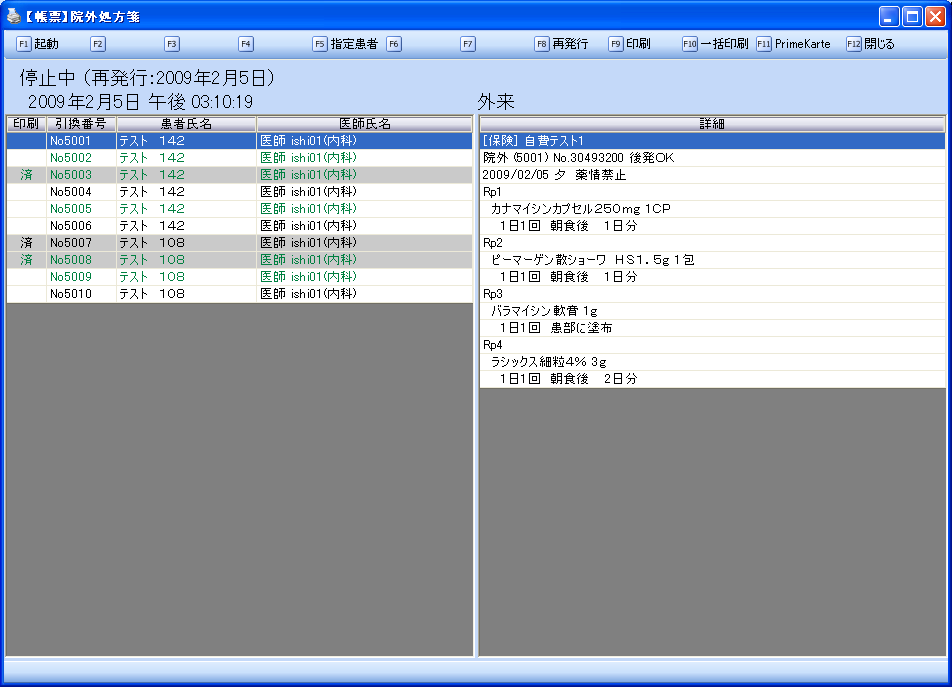952x687 pixels.
Task: Click the [保険] 自費テスト1 detail line
Action: (712, 141)
